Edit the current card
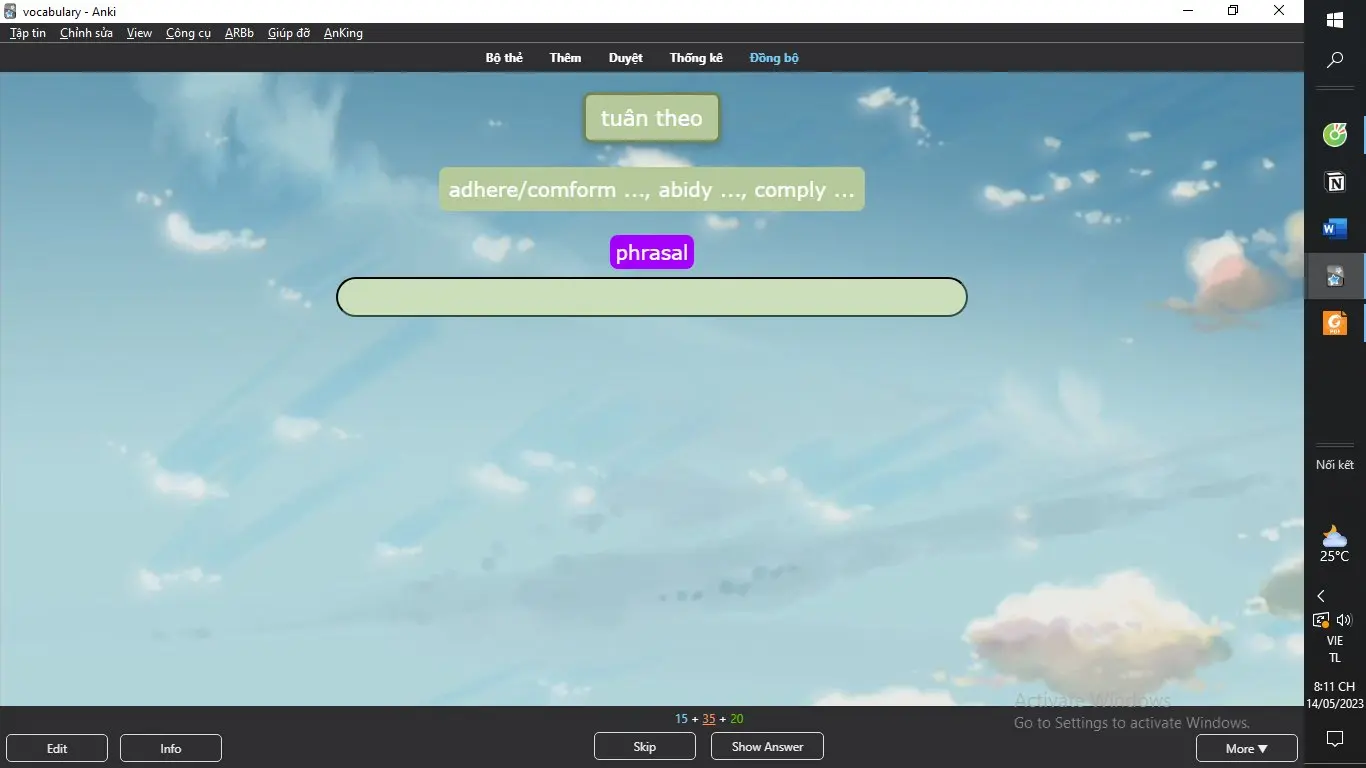 57,748
